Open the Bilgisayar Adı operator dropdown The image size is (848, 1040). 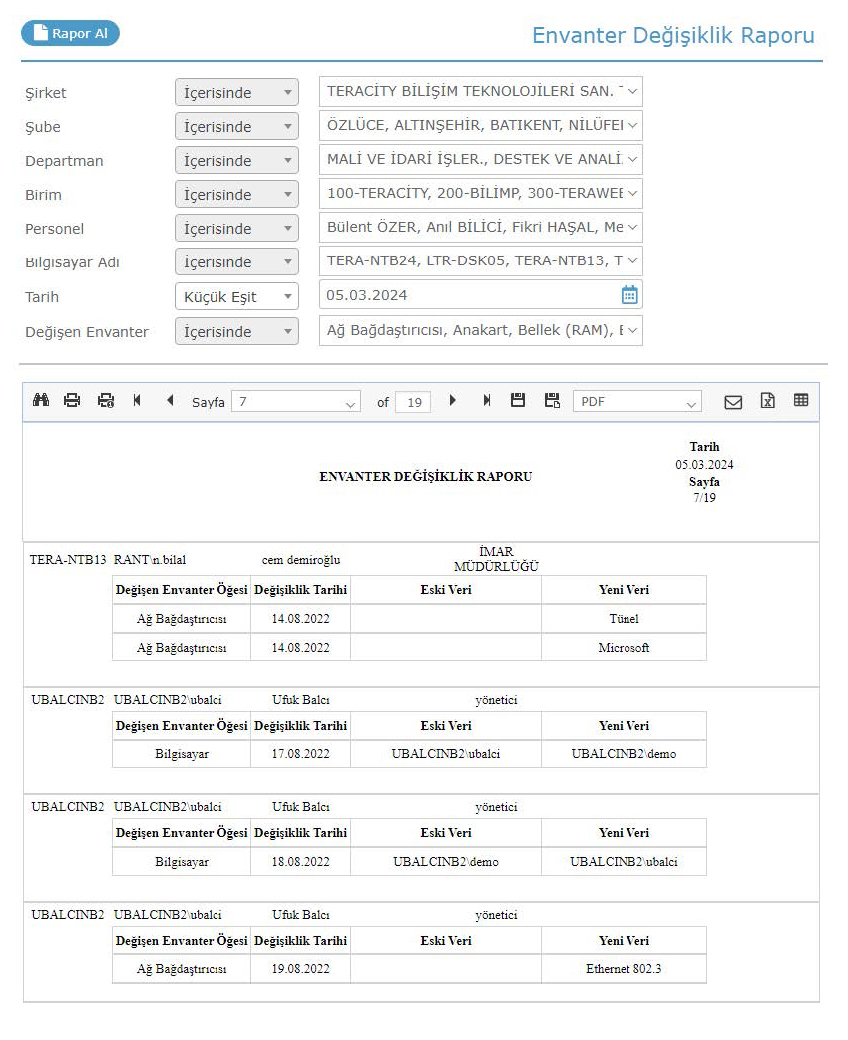237,262
